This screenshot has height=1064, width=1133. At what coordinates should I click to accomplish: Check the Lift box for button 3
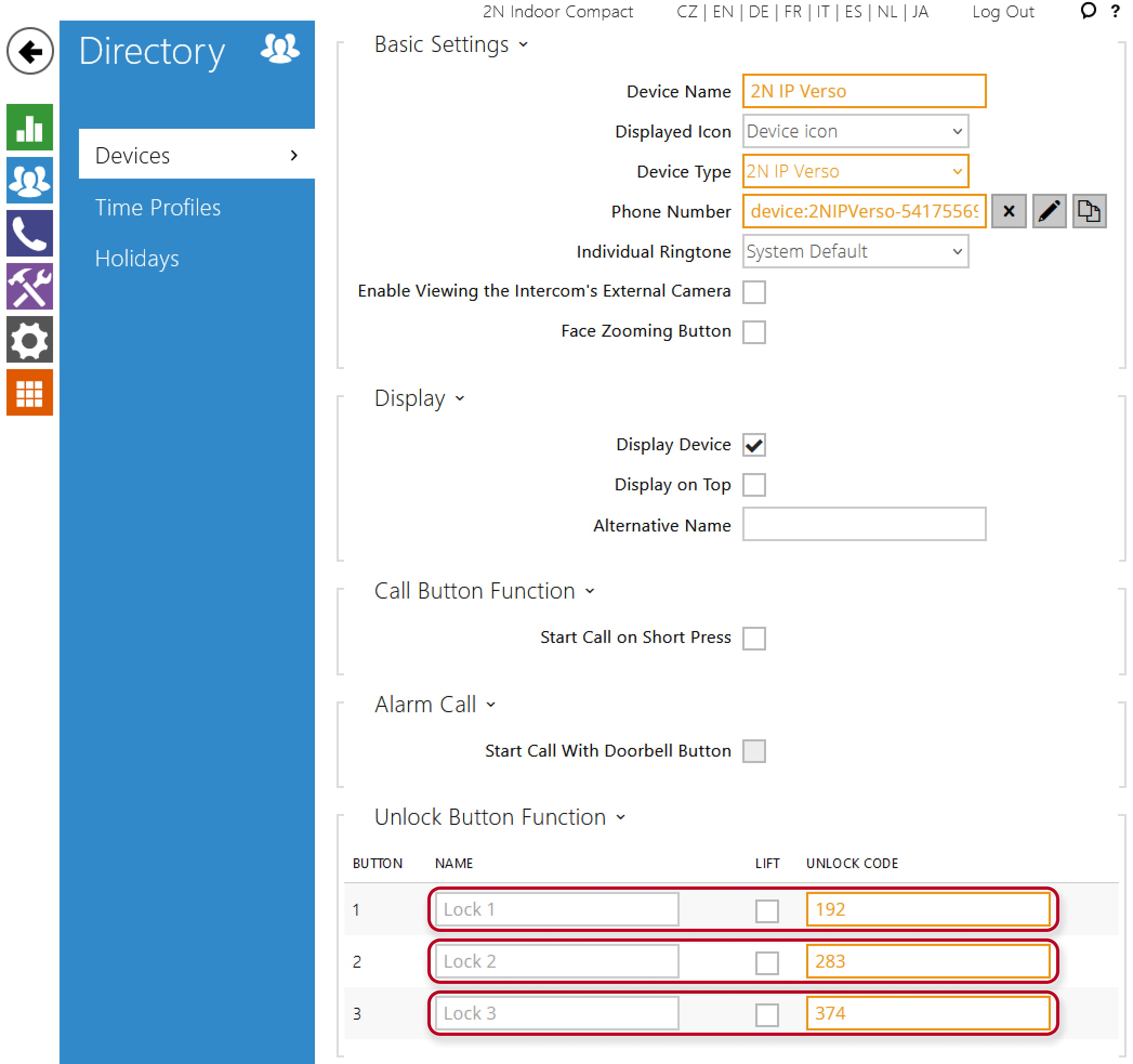(768, 1015)
